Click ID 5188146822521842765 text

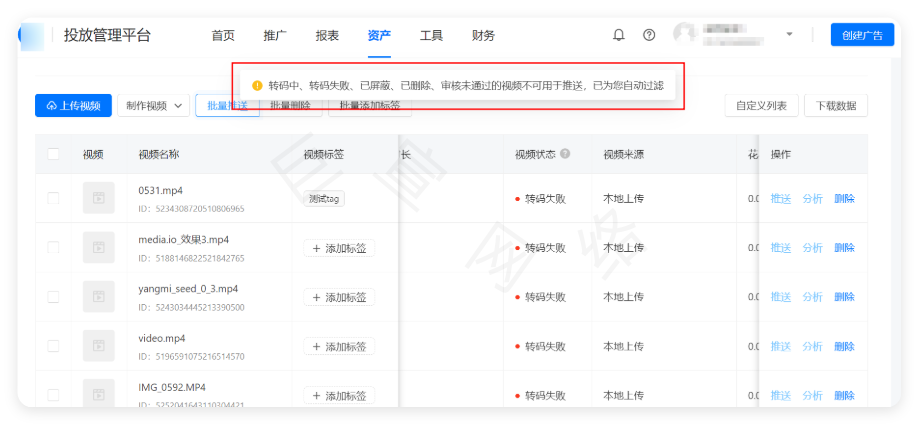[x=191, y=258]
